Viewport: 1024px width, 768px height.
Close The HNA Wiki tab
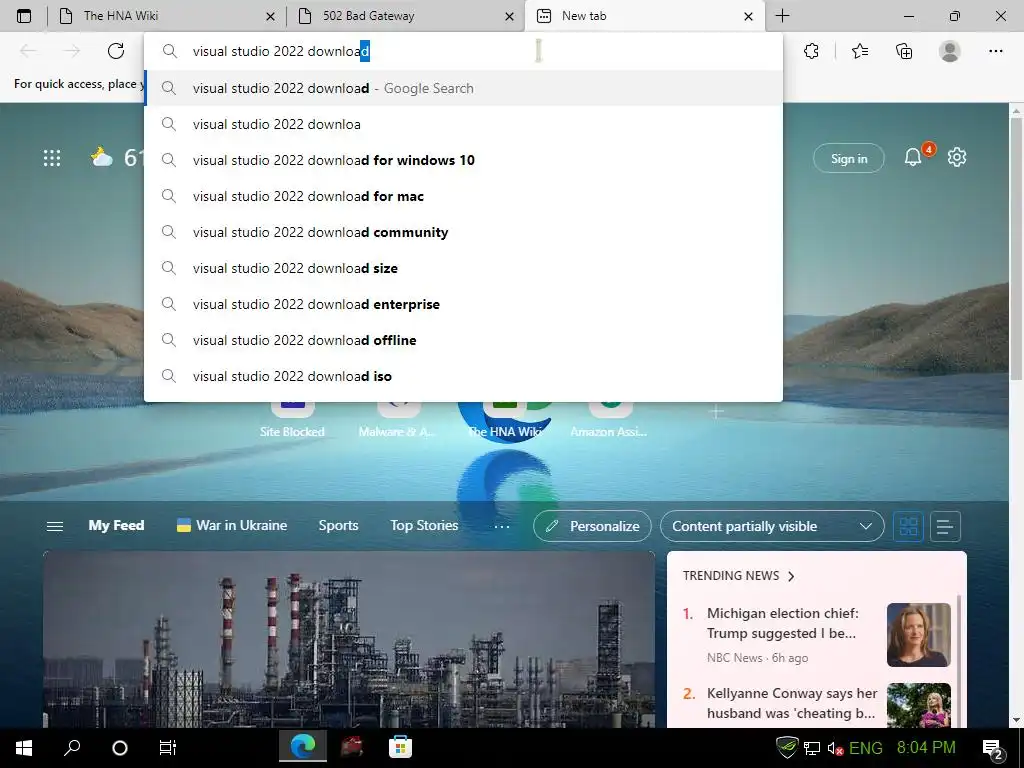point(270,16)
